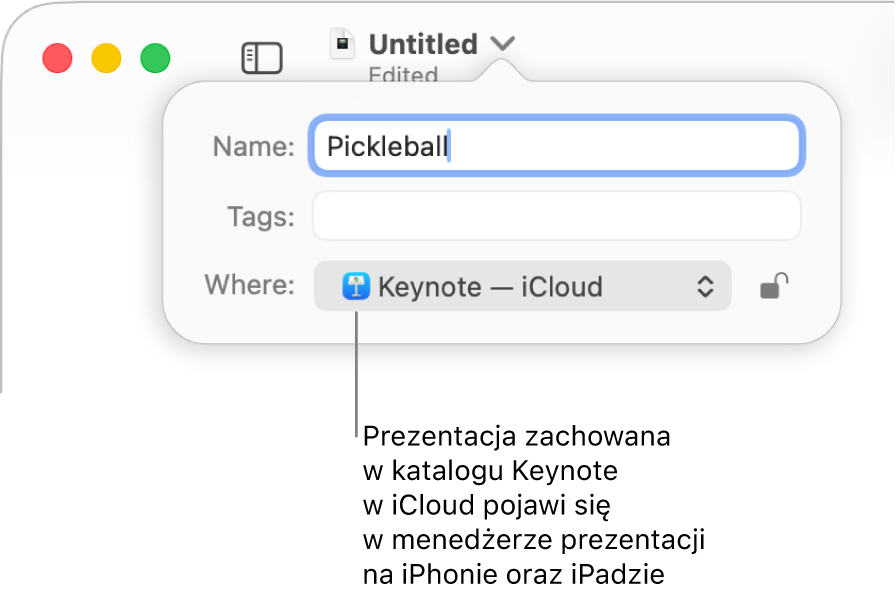
Task: Expand the chevron next to Untitled
Action: (504, 44)
